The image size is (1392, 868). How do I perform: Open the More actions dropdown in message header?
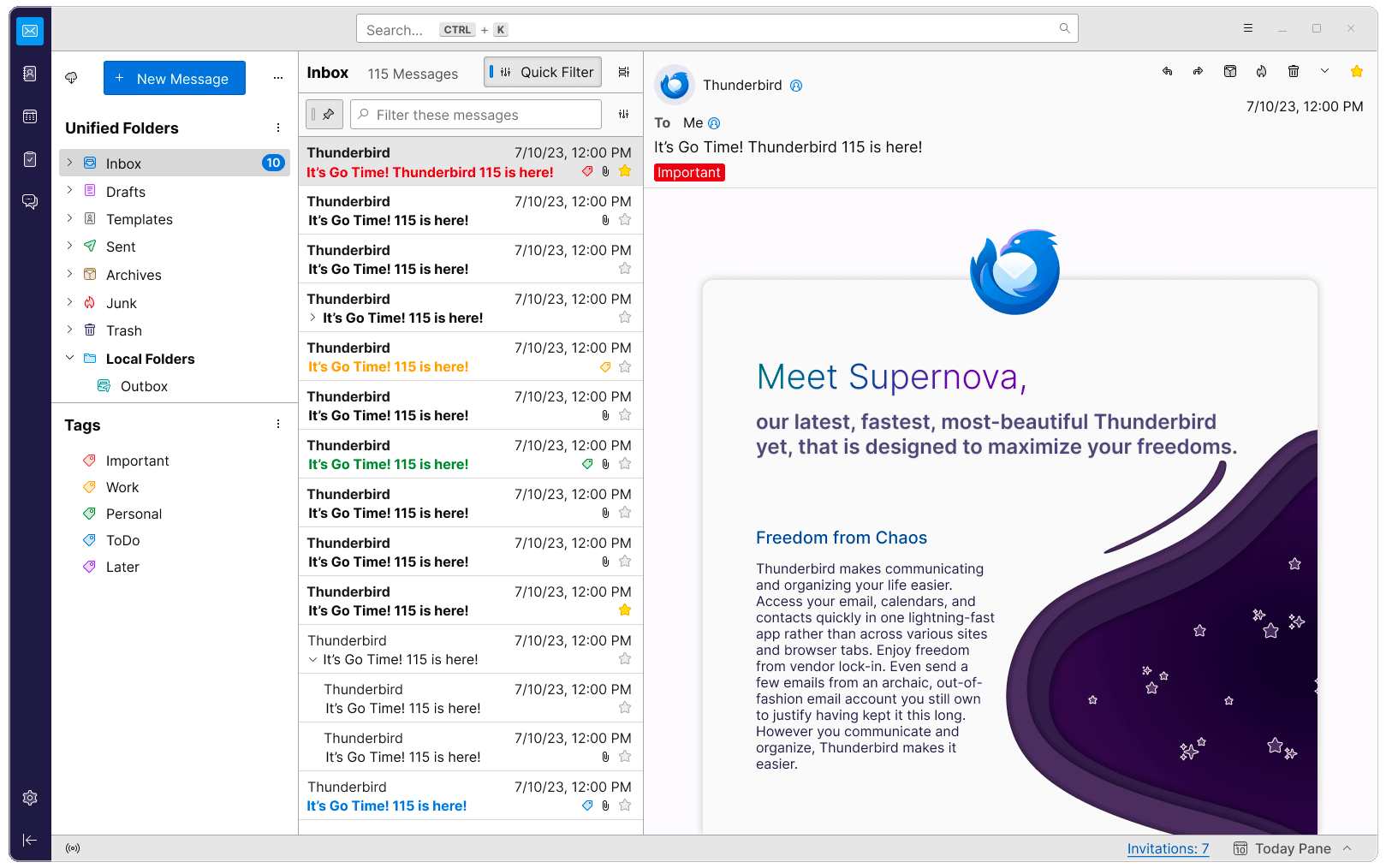[x=1324, y=71]
